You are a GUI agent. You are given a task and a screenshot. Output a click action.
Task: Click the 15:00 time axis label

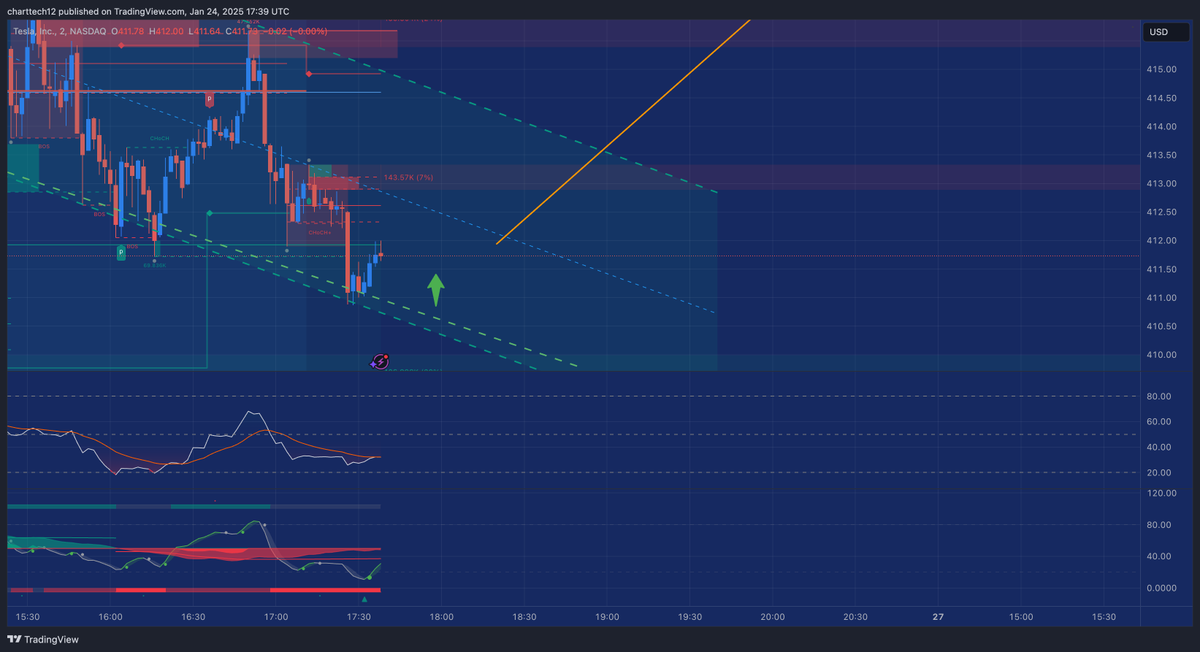1021,617
